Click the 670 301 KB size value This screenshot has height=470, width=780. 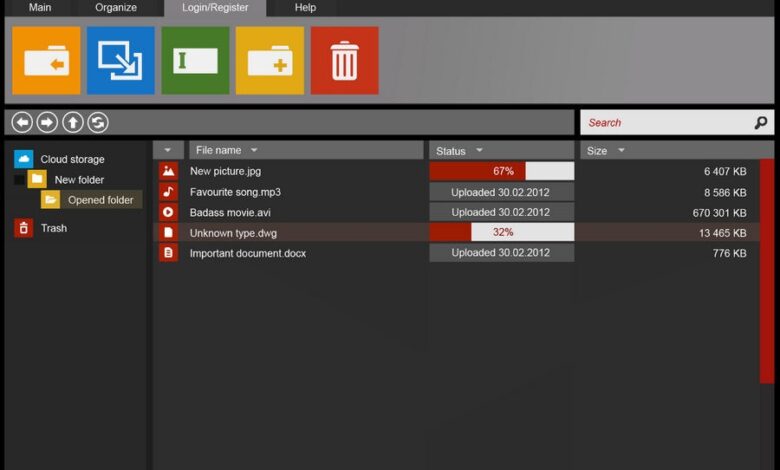[x=720, y=213]
